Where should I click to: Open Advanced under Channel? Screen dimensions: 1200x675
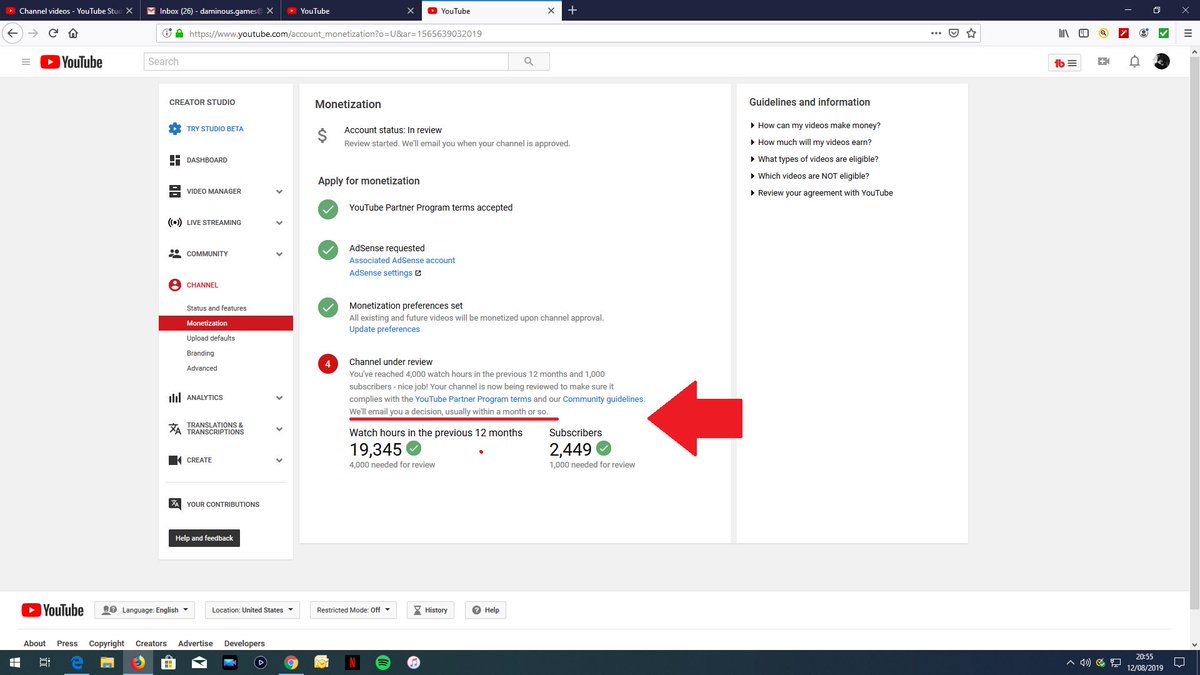coord(202,368)
